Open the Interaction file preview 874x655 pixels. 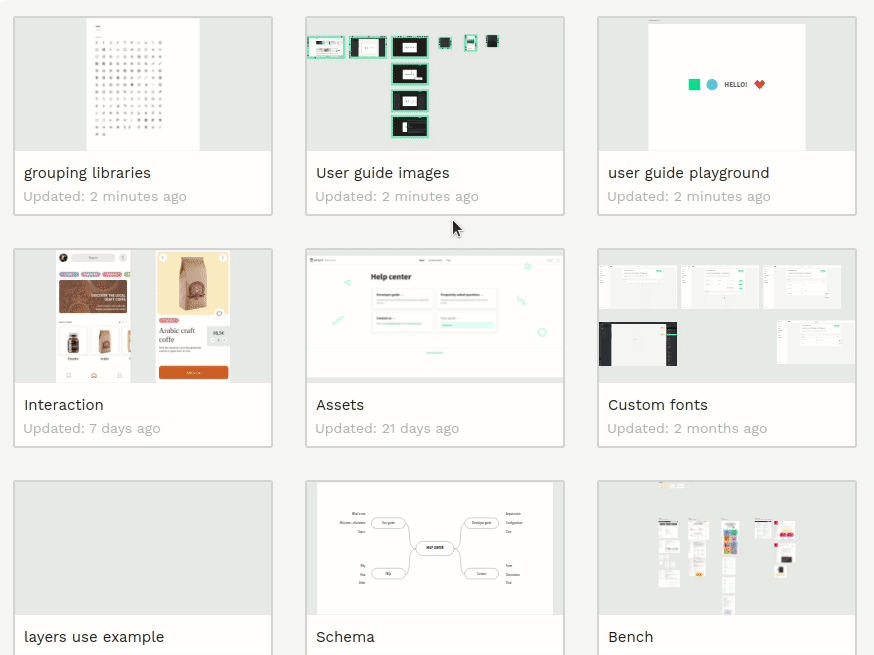[x=143, y=316]
